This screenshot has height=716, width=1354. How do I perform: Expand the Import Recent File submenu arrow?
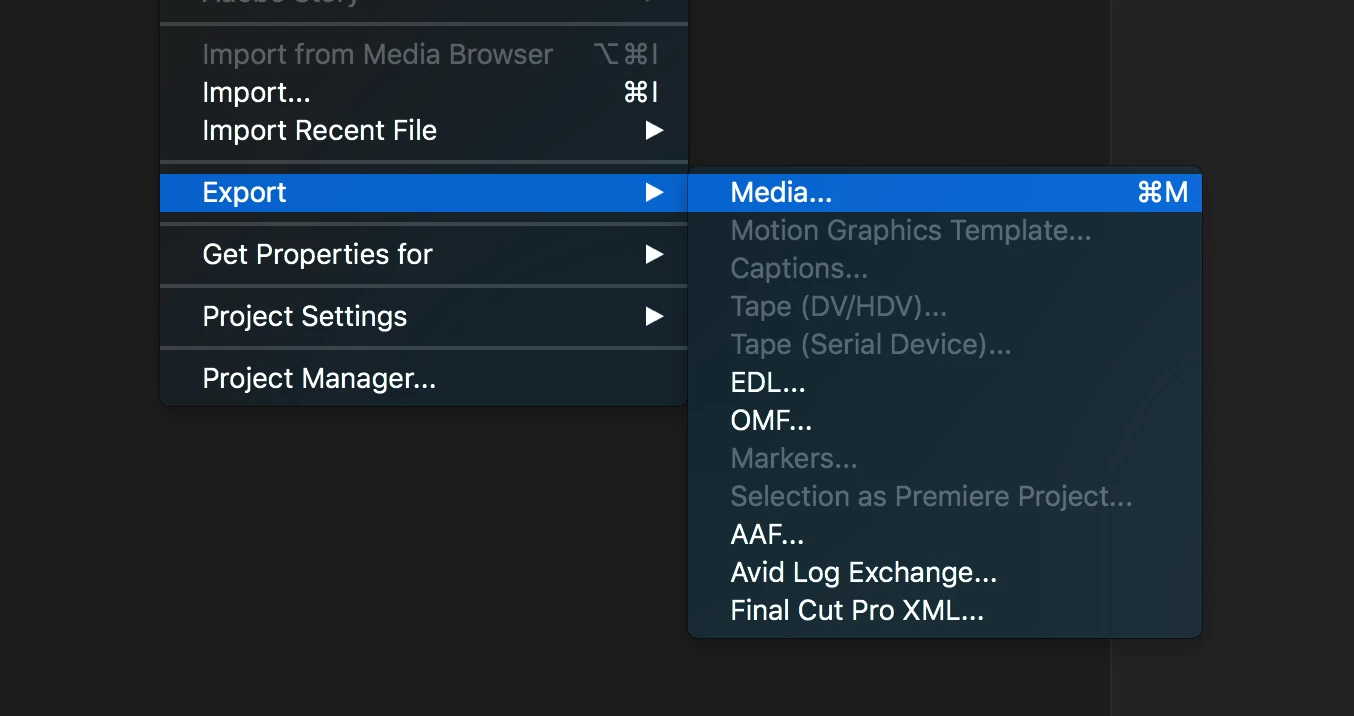pos(654,130)
